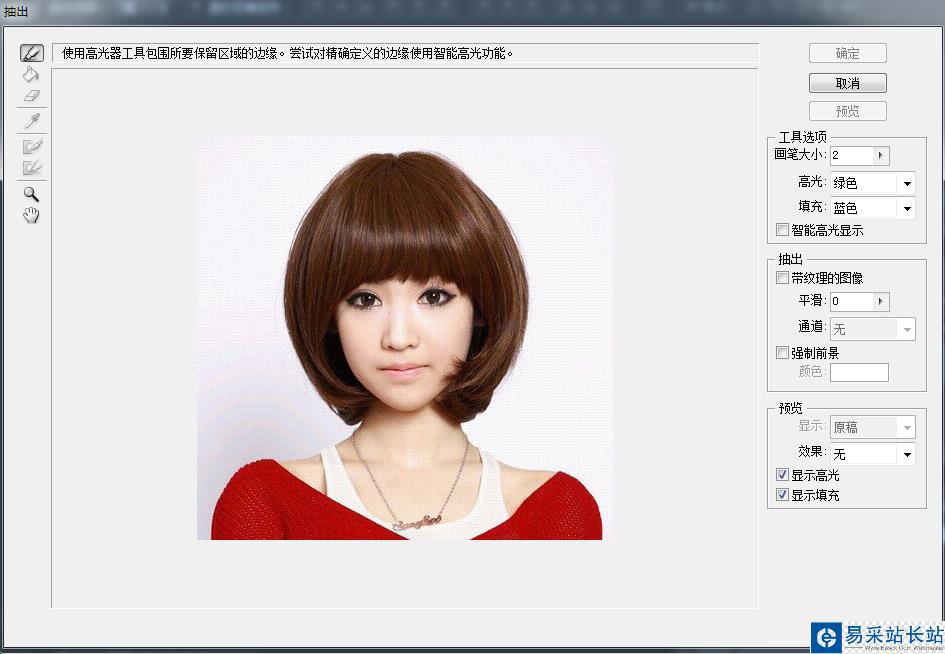Select the Hand pan tool
Viewport: 945px width, 654px height.
point(31,215)
